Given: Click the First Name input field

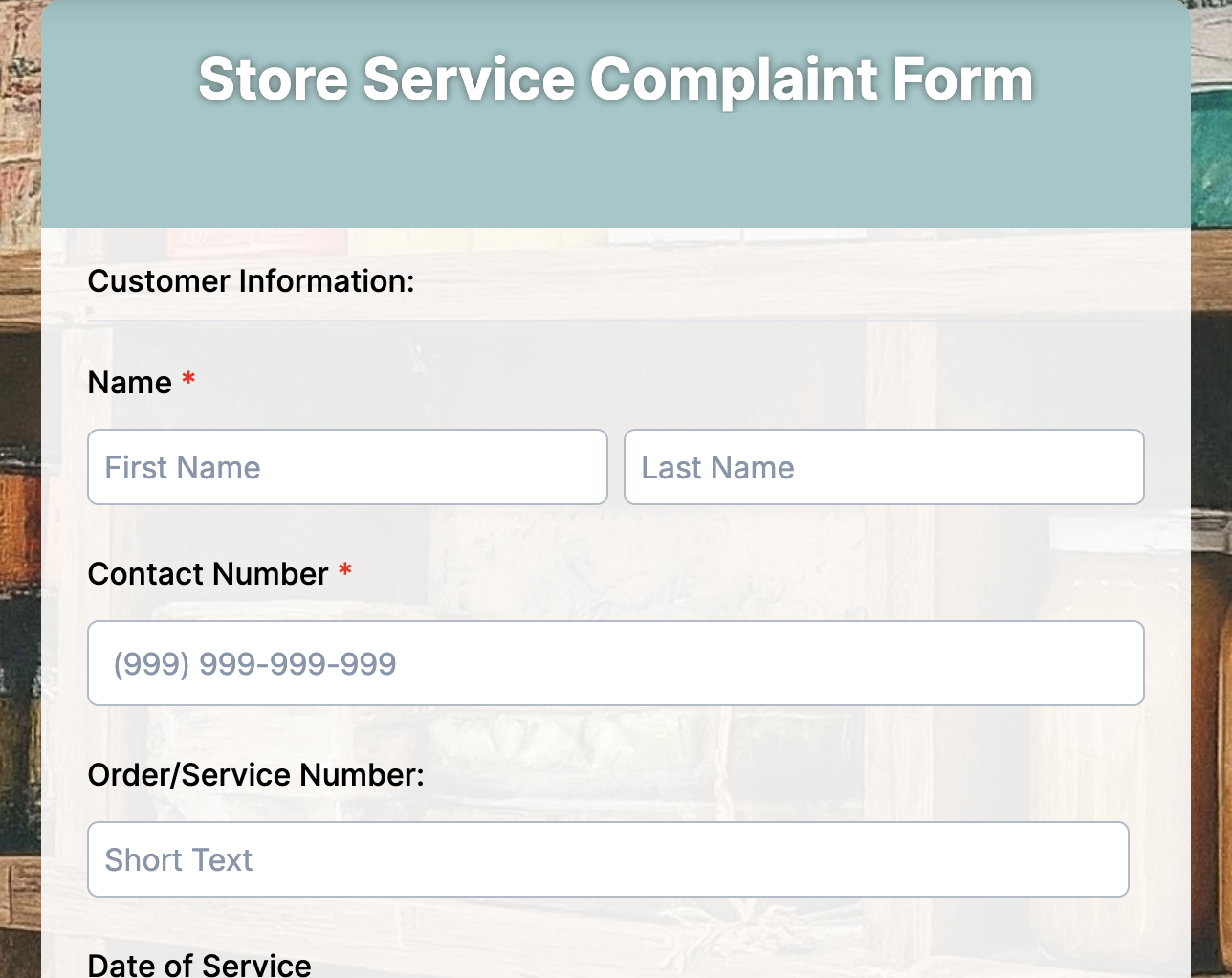Looking at the screenshot, I should click(347, 467).
